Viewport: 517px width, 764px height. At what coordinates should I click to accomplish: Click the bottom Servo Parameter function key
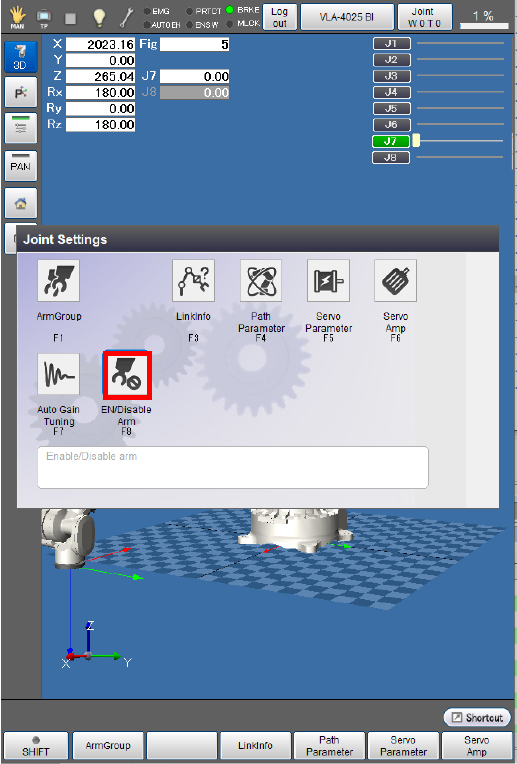[x=403, y=745]
